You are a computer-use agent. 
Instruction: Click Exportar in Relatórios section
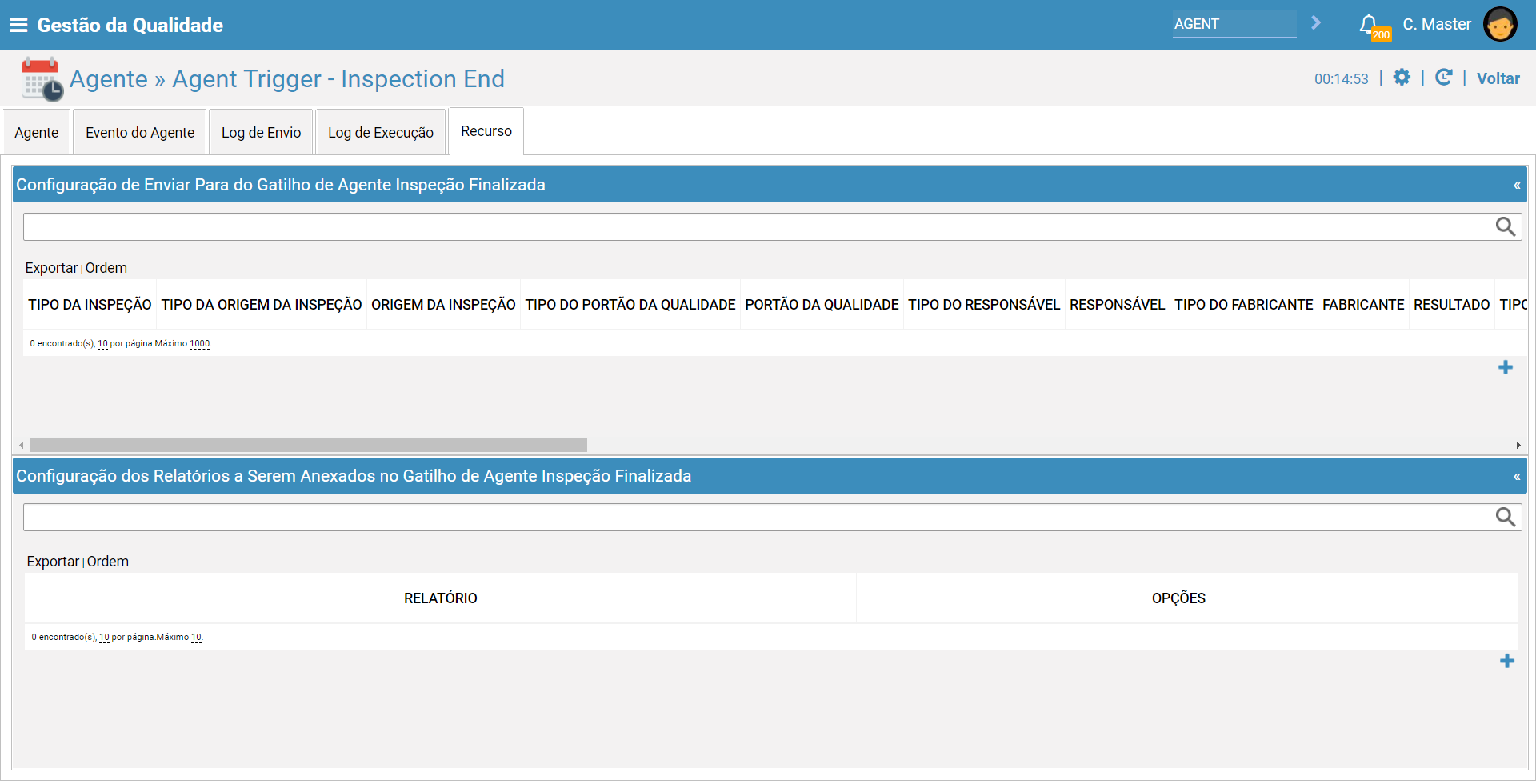(53, 562)
